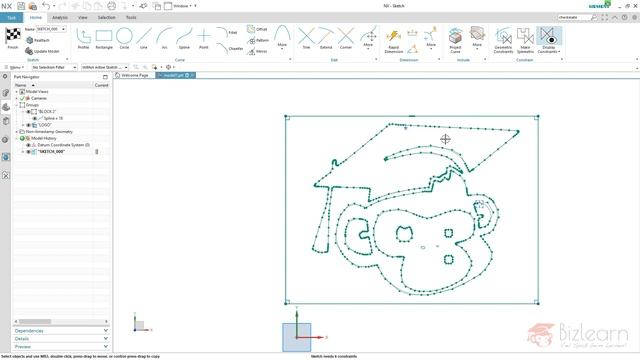
Task: Open Geometric Constraints tool
Action: point(503,41)
